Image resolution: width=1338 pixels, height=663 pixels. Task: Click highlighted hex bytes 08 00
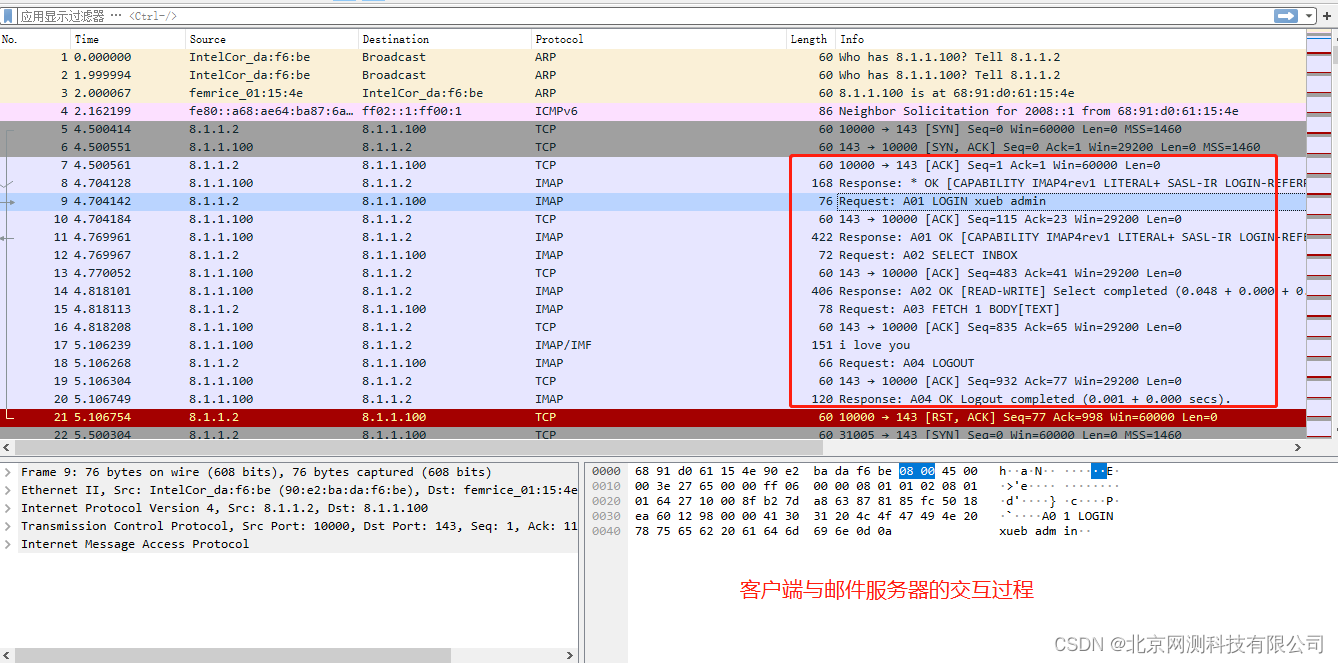[916, 471]
